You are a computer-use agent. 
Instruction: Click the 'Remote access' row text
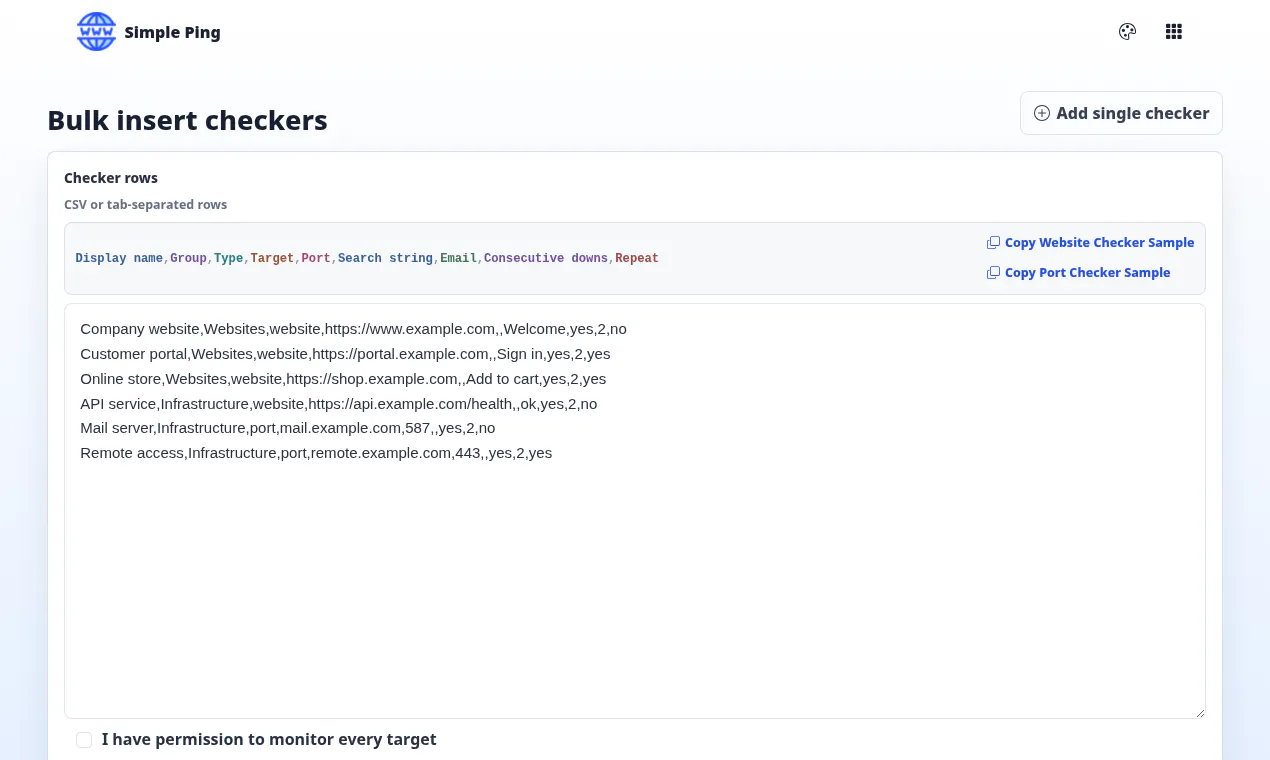pyautogui.click(x=316, y=453)
